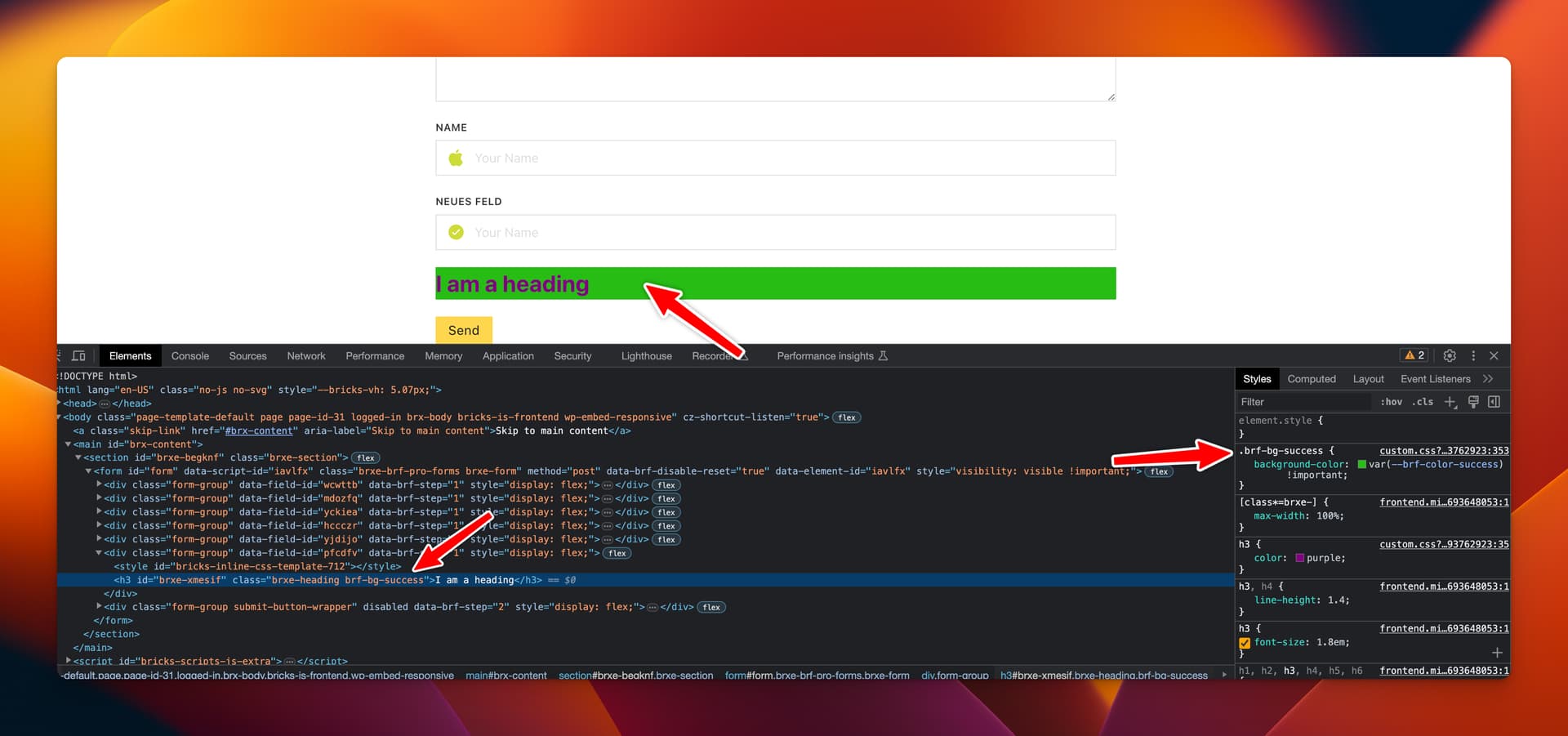1568x736 pixels.
Task: Switch to the Computed styles tab
Action: [1312, 379]
